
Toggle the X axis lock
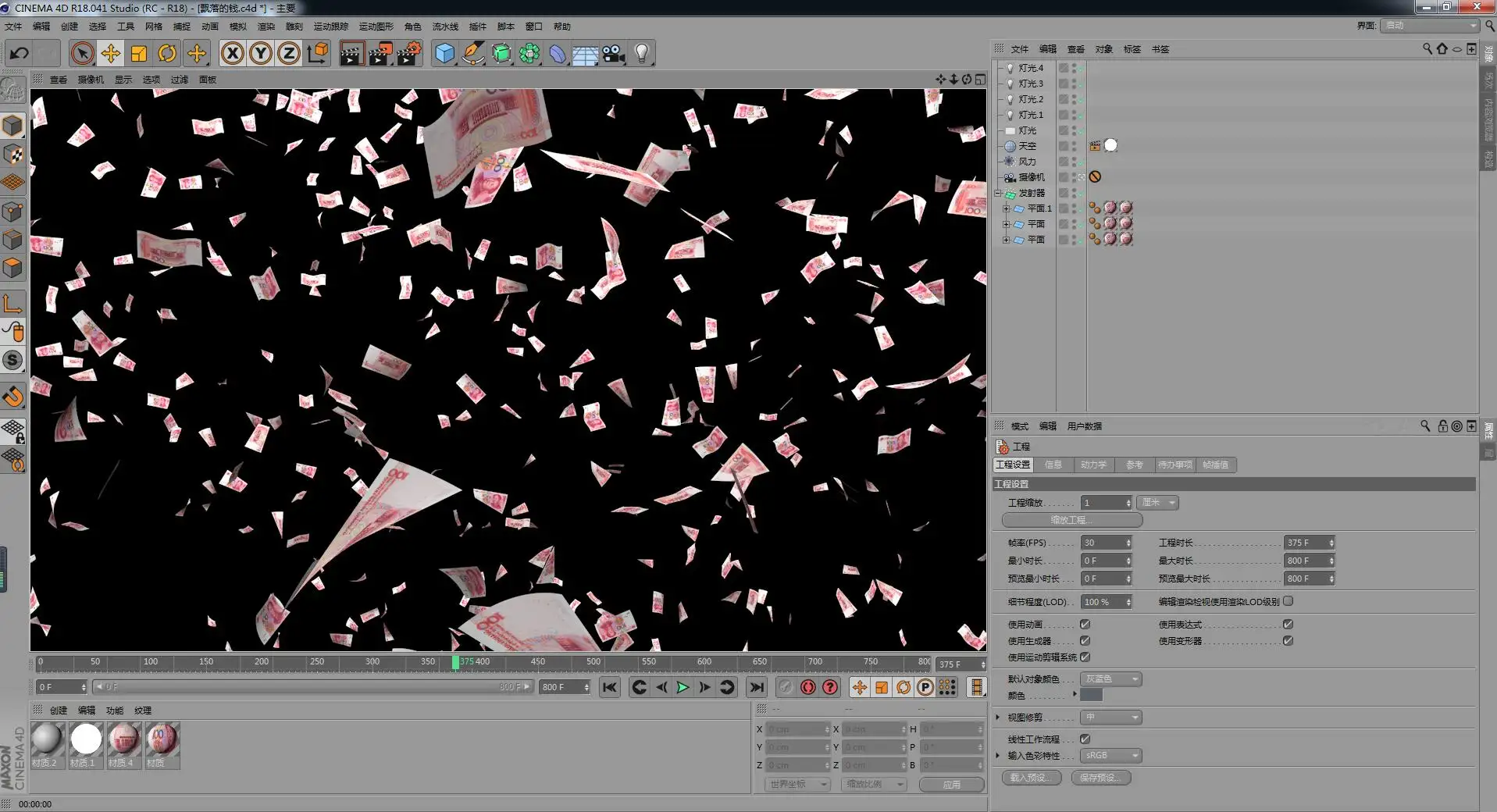click(232, 53)
